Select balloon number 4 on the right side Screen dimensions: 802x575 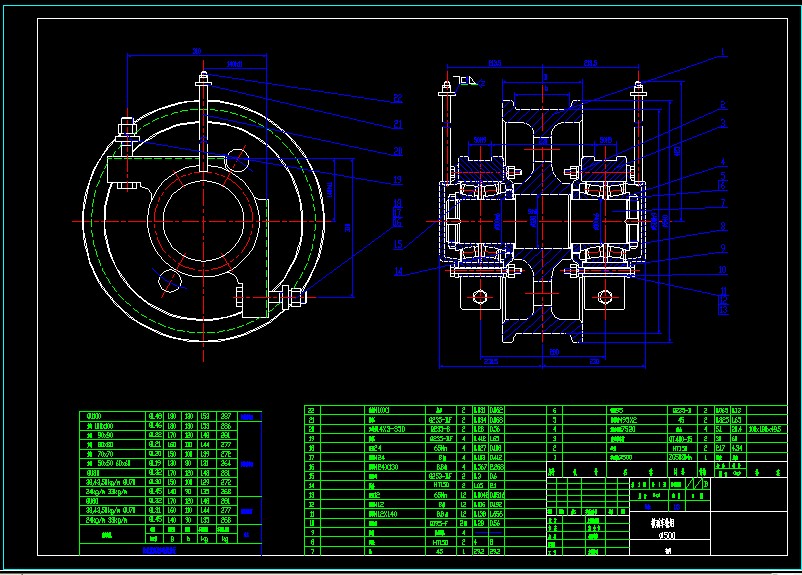tap(723, 162)
